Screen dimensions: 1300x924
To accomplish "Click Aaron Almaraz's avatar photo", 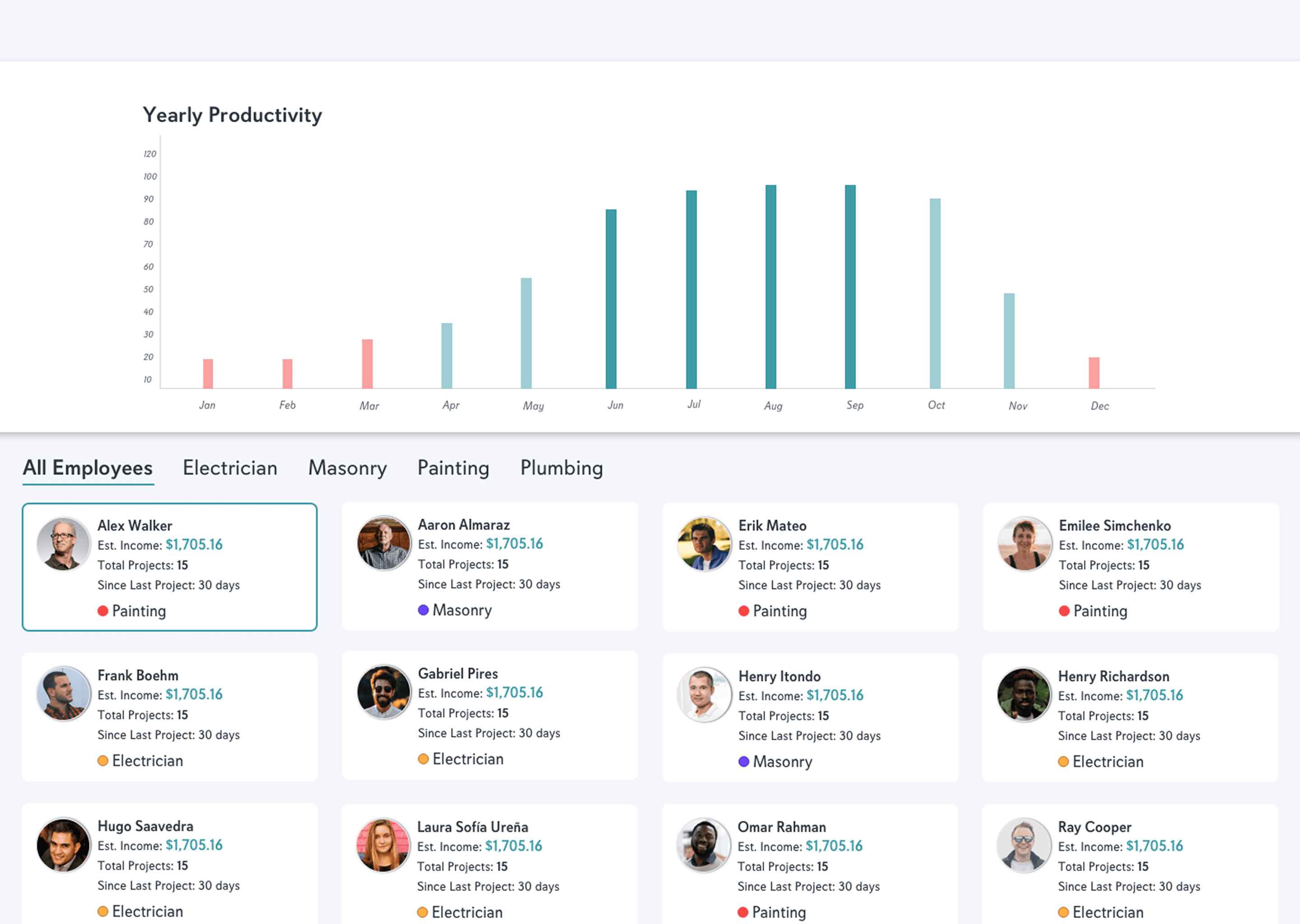I will (384, 543).
